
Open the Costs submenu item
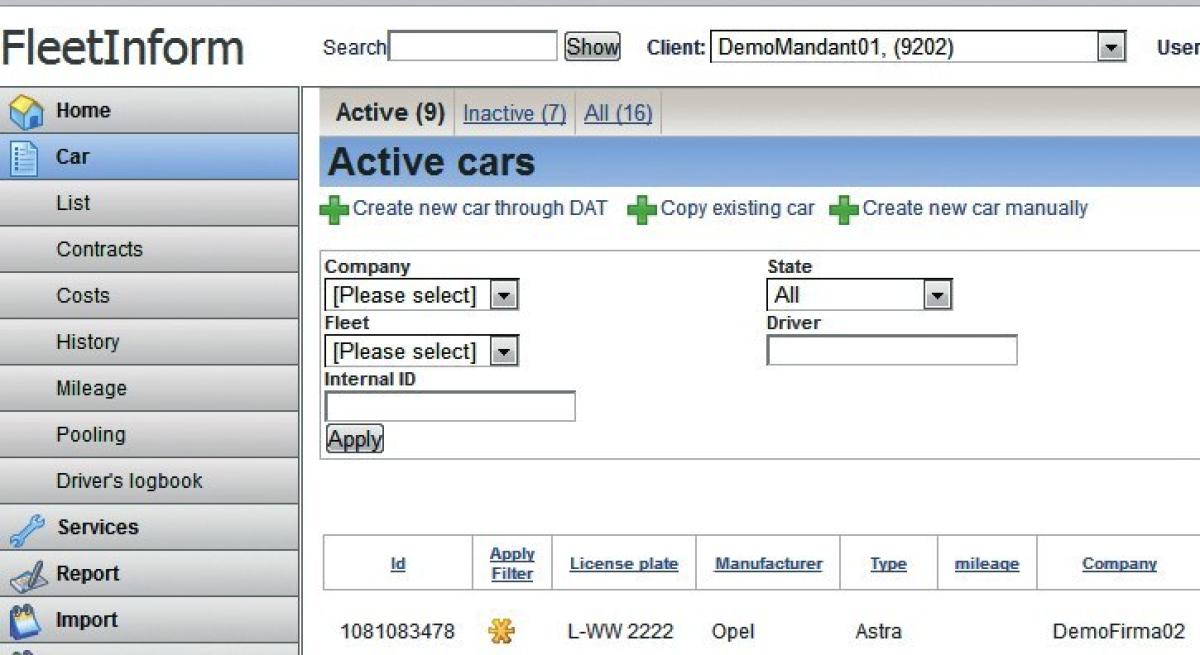pos(149,295)
